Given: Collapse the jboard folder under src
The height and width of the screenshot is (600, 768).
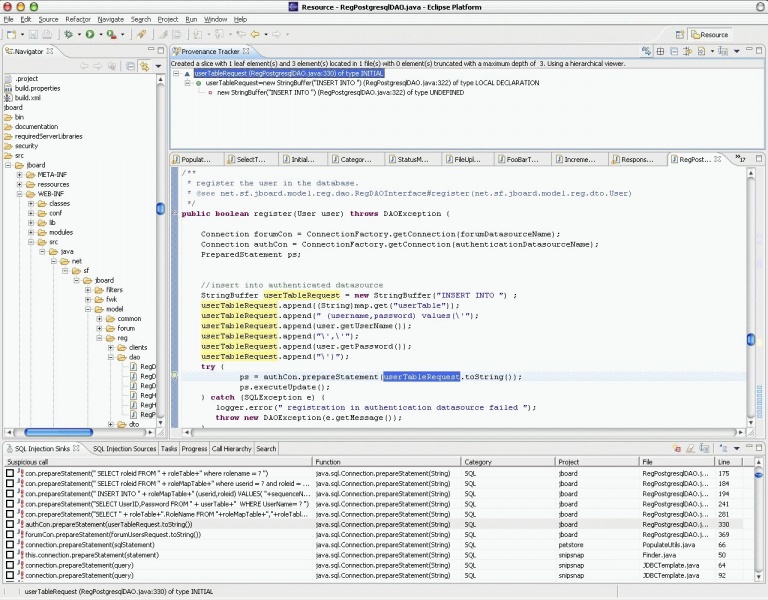Looking at the screenshot, I should (8, 165).
